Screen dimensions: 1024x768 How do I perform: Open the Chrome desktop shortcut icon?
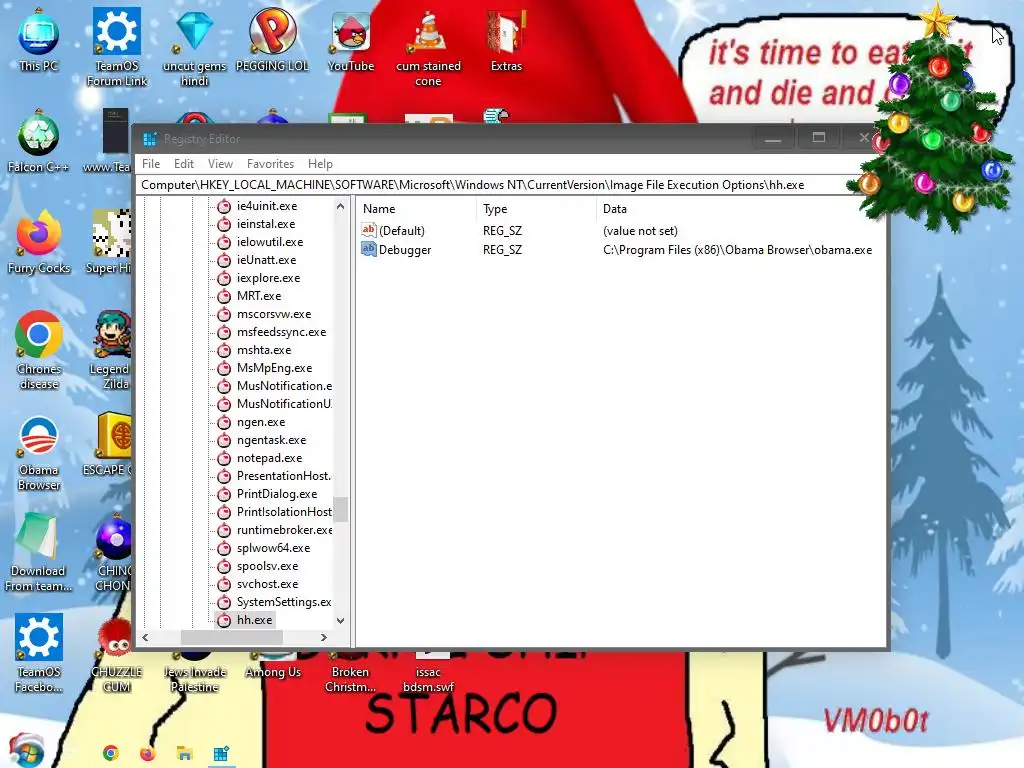[x=39, y=350]
